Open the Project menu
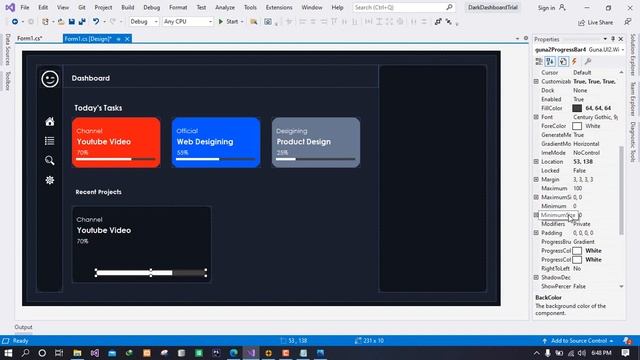This screenshot has width=640, height=360. click(103, 8)
